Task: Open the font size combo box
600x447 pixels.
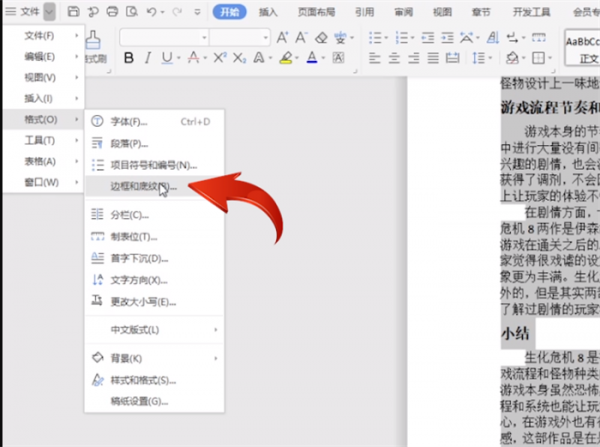Action: [240, 38]
